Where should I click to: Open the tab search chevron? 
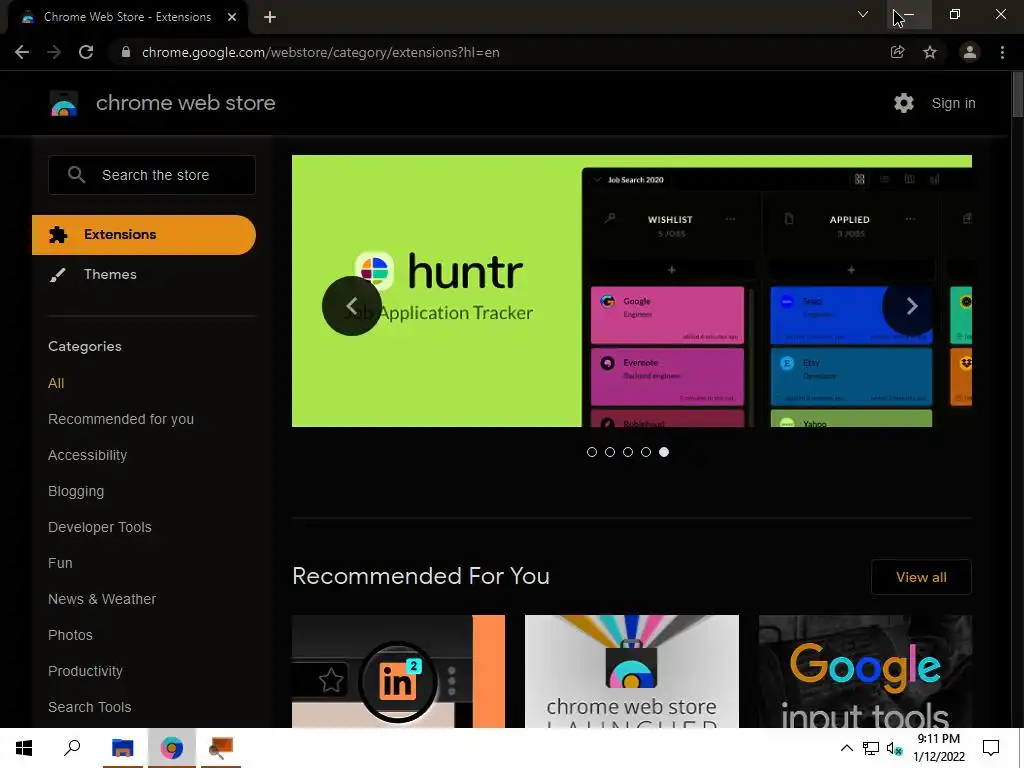click(x=863, y=14)
